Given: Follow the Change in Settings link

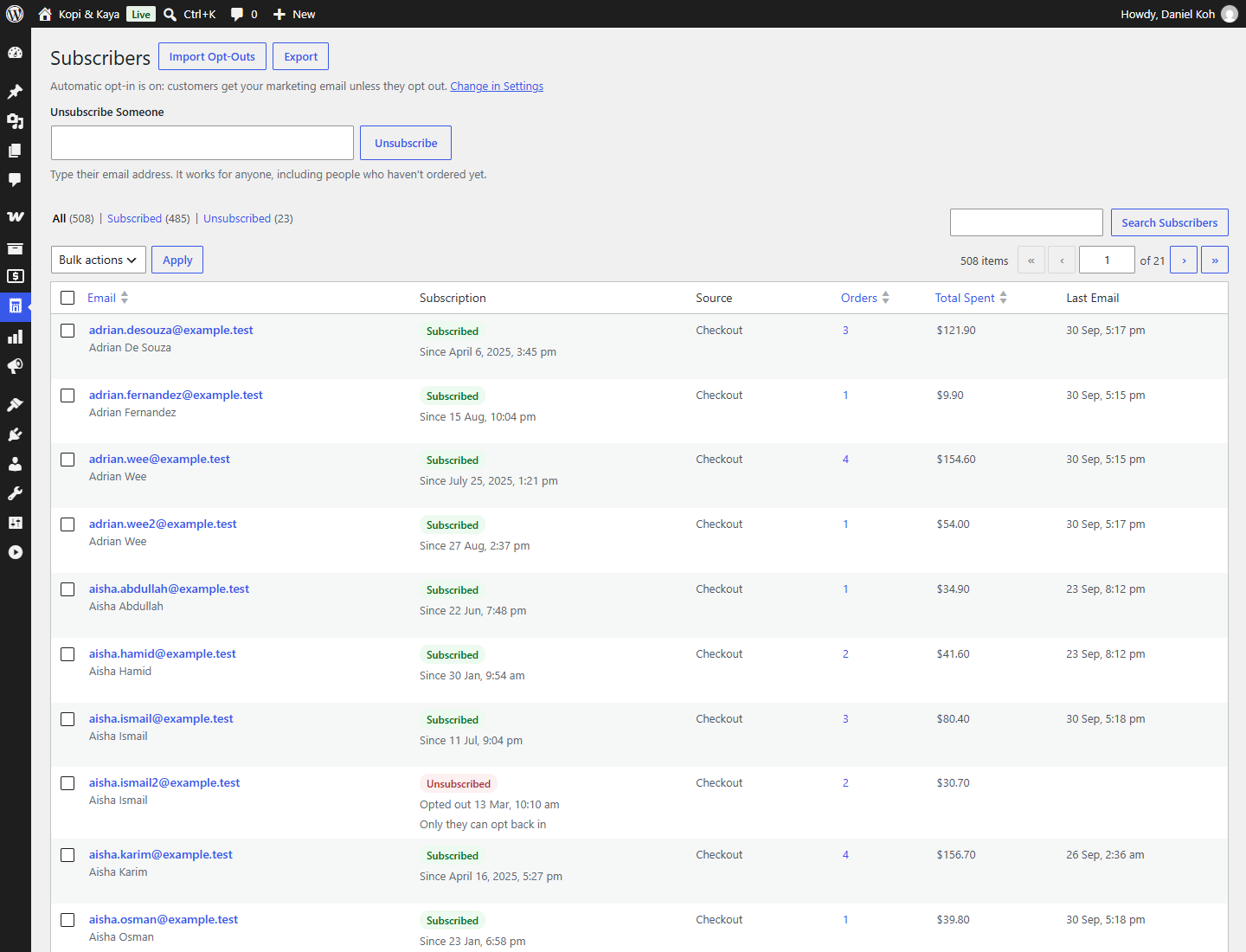Looking at the screenshot, I should pyautogui.click(x=497, y=87).
